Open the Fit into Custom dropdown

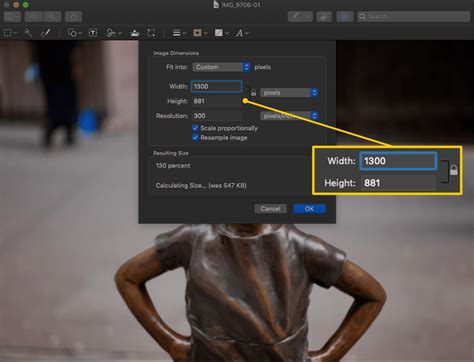221,67
